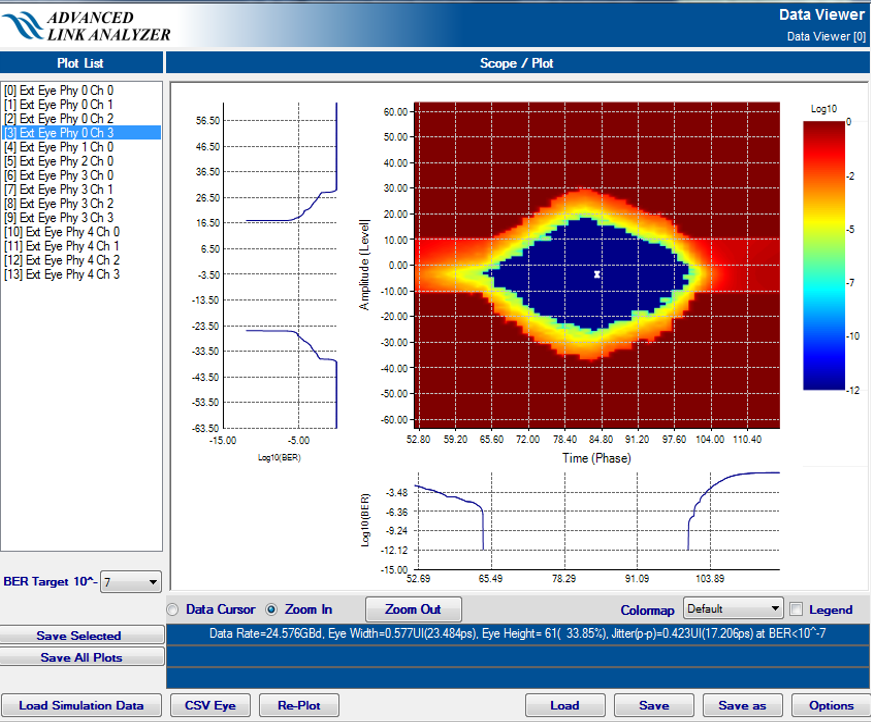Choose [5] Ext Eye Phy 2 Ch 0
The width and height of the screenshot is (871, 722).
[x=58, y=161]
